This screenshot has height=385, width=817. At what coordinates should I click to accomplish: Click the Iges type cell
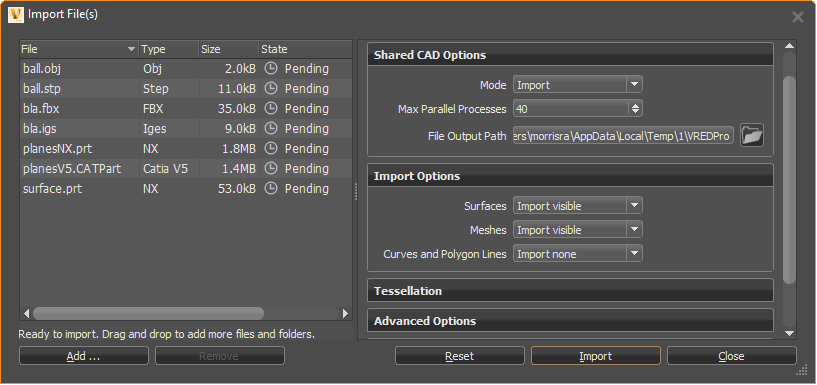[169, 129]
